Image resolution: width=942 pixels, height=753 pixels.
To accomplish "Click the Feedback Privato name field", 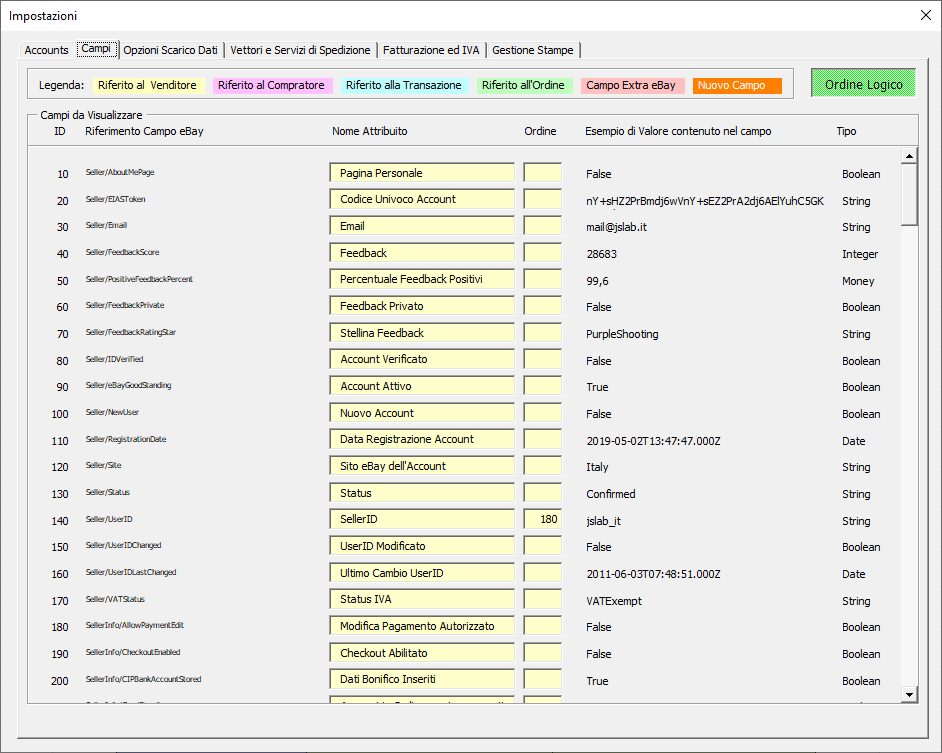I will coord(422,306).
